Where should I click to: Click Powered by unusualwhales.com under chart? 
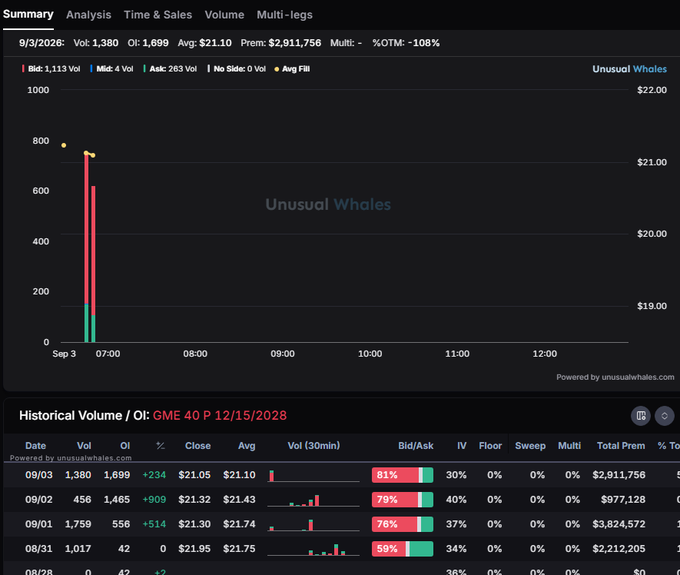click(615, 377)
